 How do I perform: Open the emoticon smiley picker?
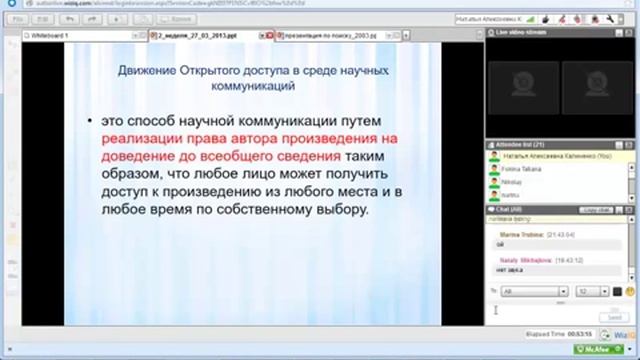630,291
